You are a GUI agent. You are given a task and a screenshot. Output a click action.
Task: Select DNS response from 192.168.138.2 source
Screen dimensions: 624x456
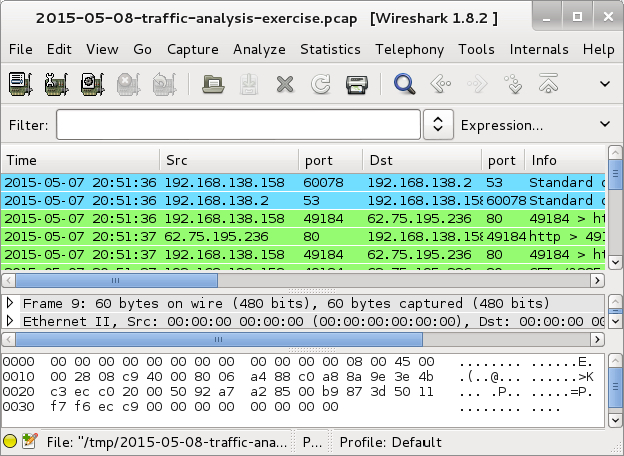tap(303, 200)
